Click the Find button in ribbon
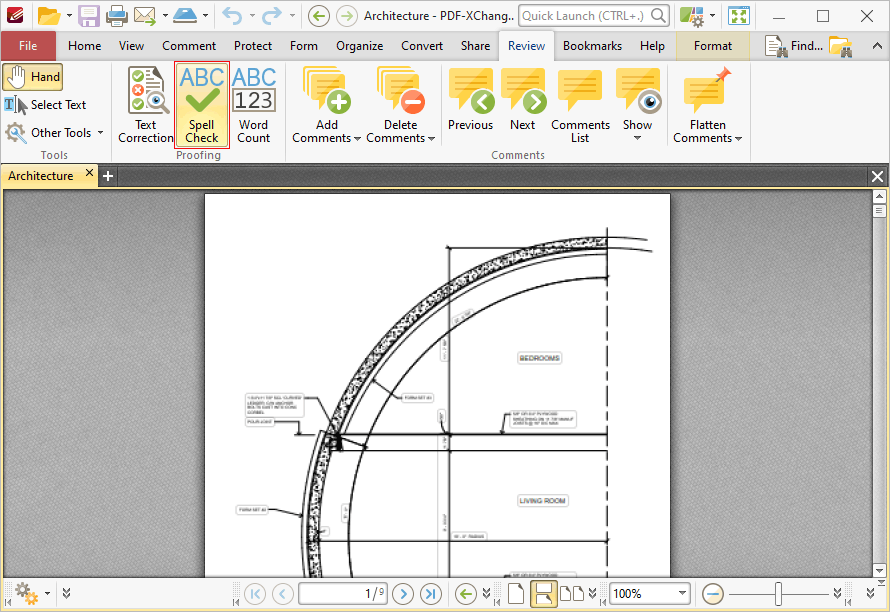Screen dimensions: 890x612 point(794,46)
